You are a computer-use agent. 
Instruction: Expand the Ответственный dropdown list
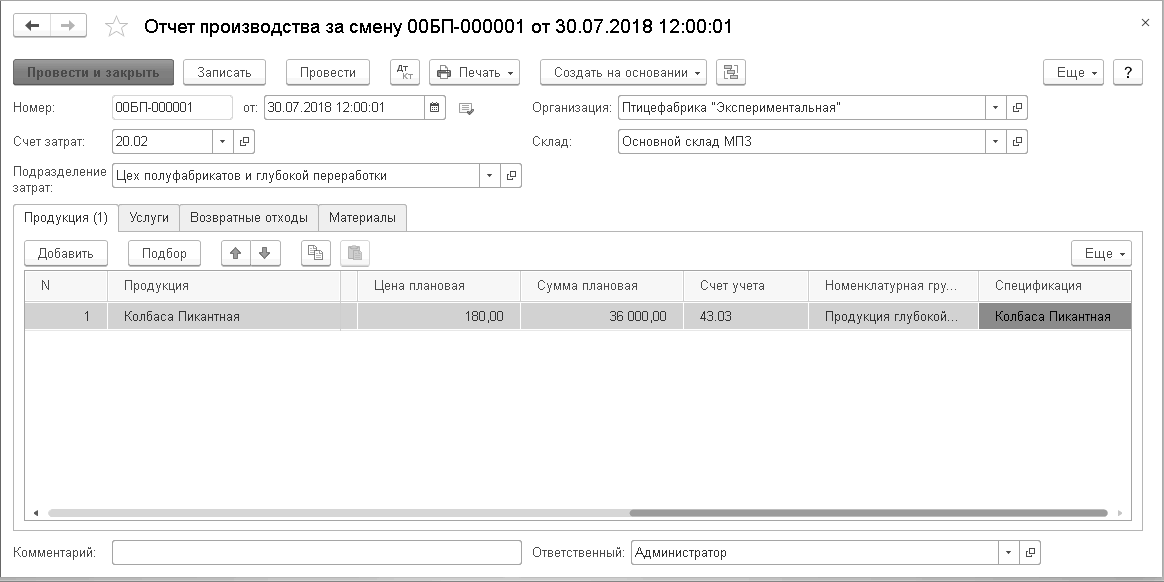1008,552
